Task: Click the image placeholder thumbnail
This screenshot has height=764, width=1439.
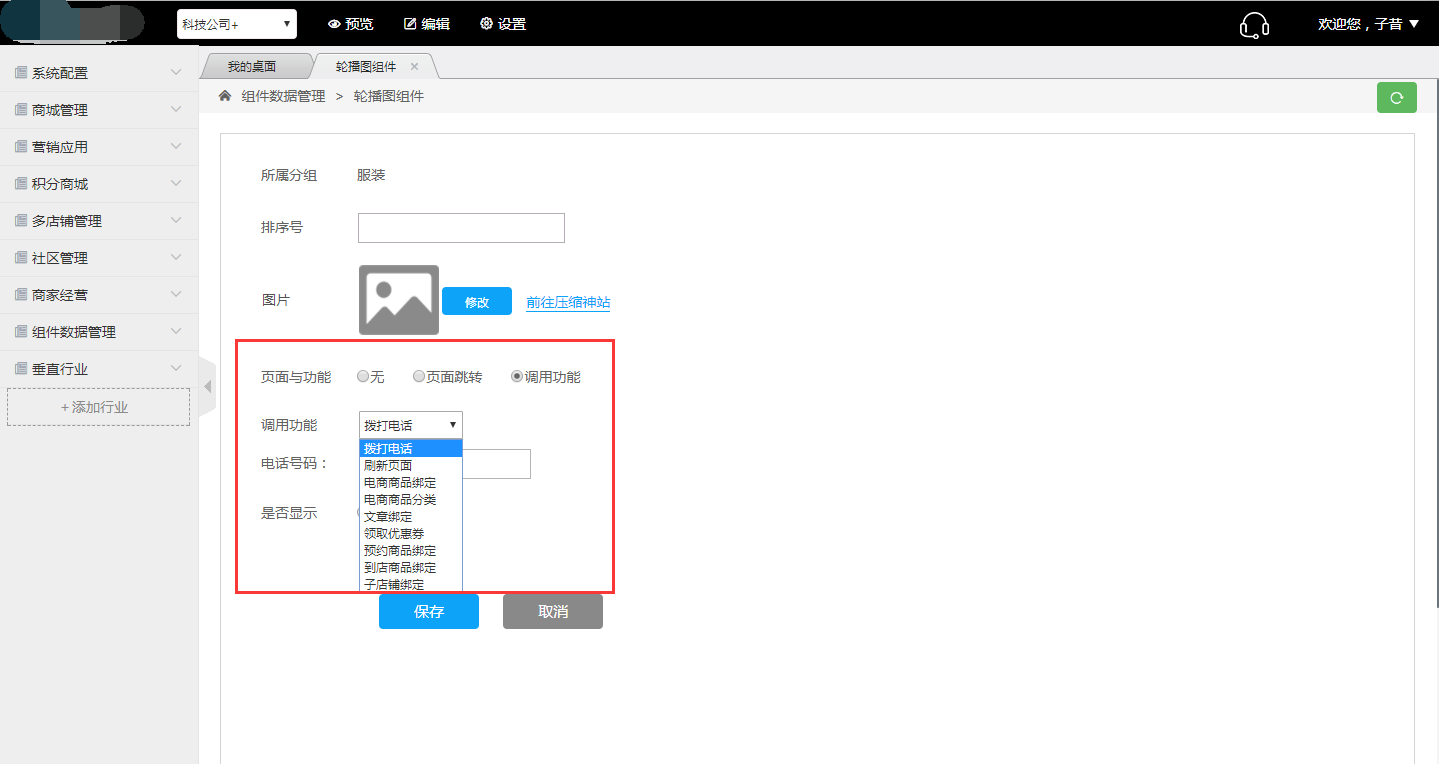Action: (x=399, y=300)
